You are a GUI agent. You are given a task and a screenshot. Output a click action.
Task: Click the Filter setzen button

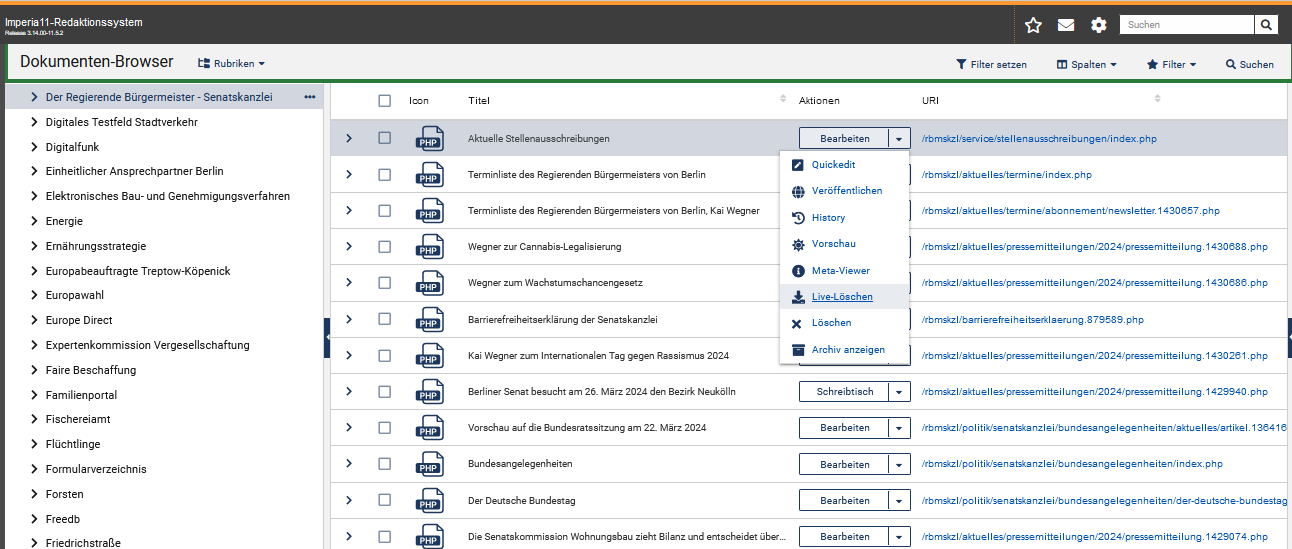pyautogui.click(x=991, y=64)
